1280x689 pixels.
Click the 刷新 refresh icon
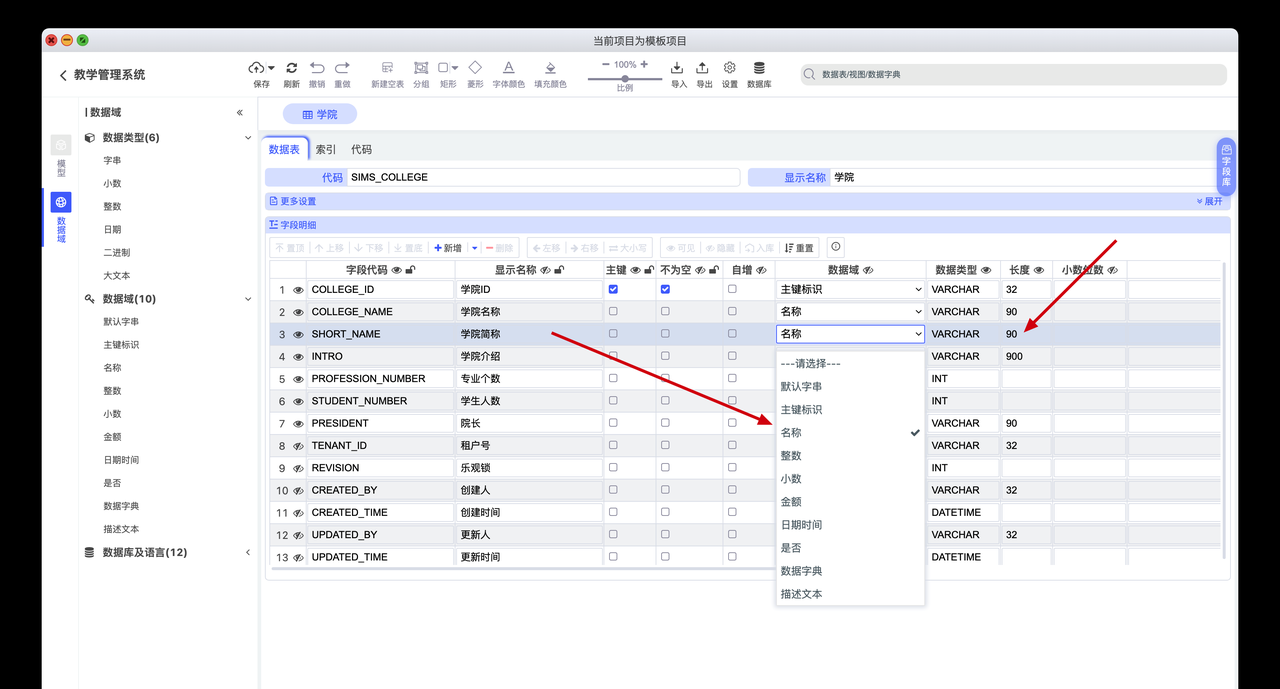[291, 70]
